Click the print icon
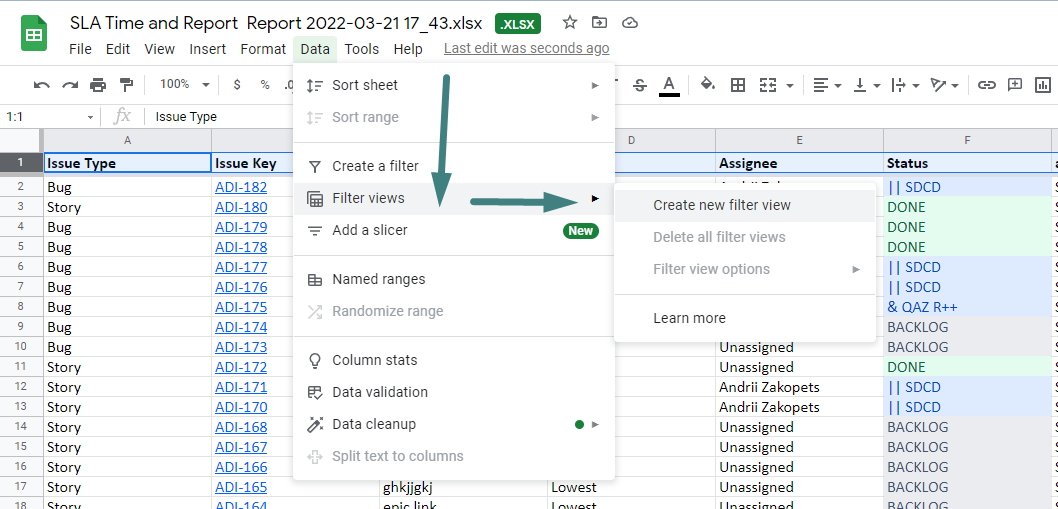 click(x=98, y=85)
